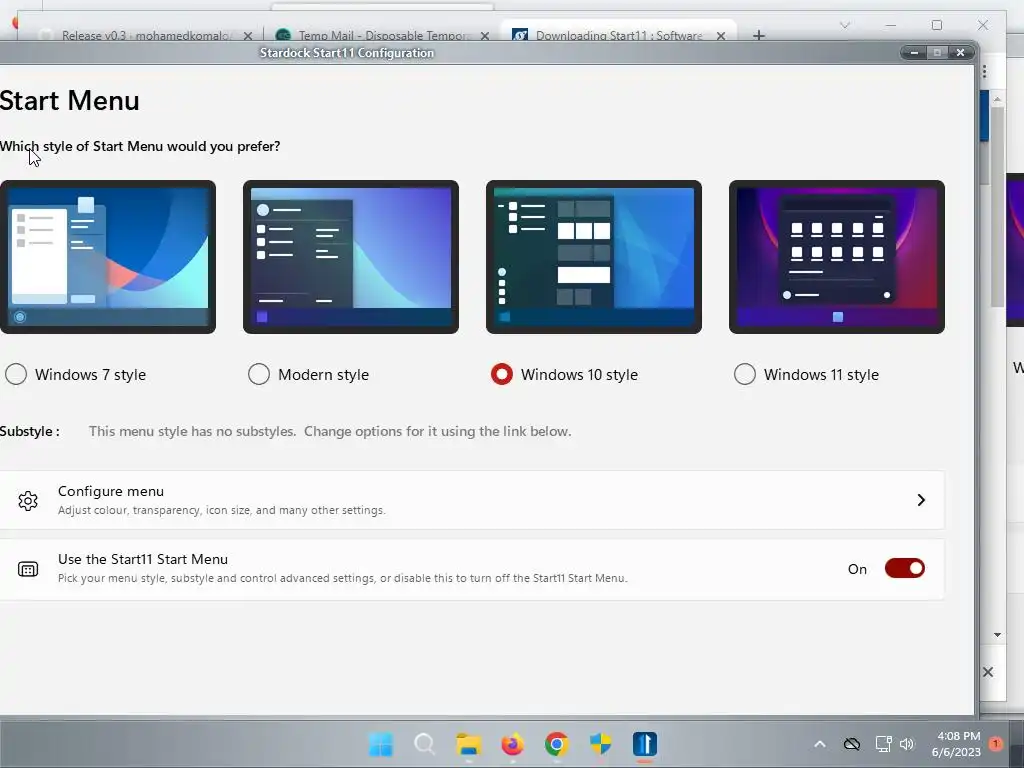Click the Windows 7 style preview thumbnail
The height and width of the screenshot is (768, 1024).
pyautogui.click(x=108, y=257)
